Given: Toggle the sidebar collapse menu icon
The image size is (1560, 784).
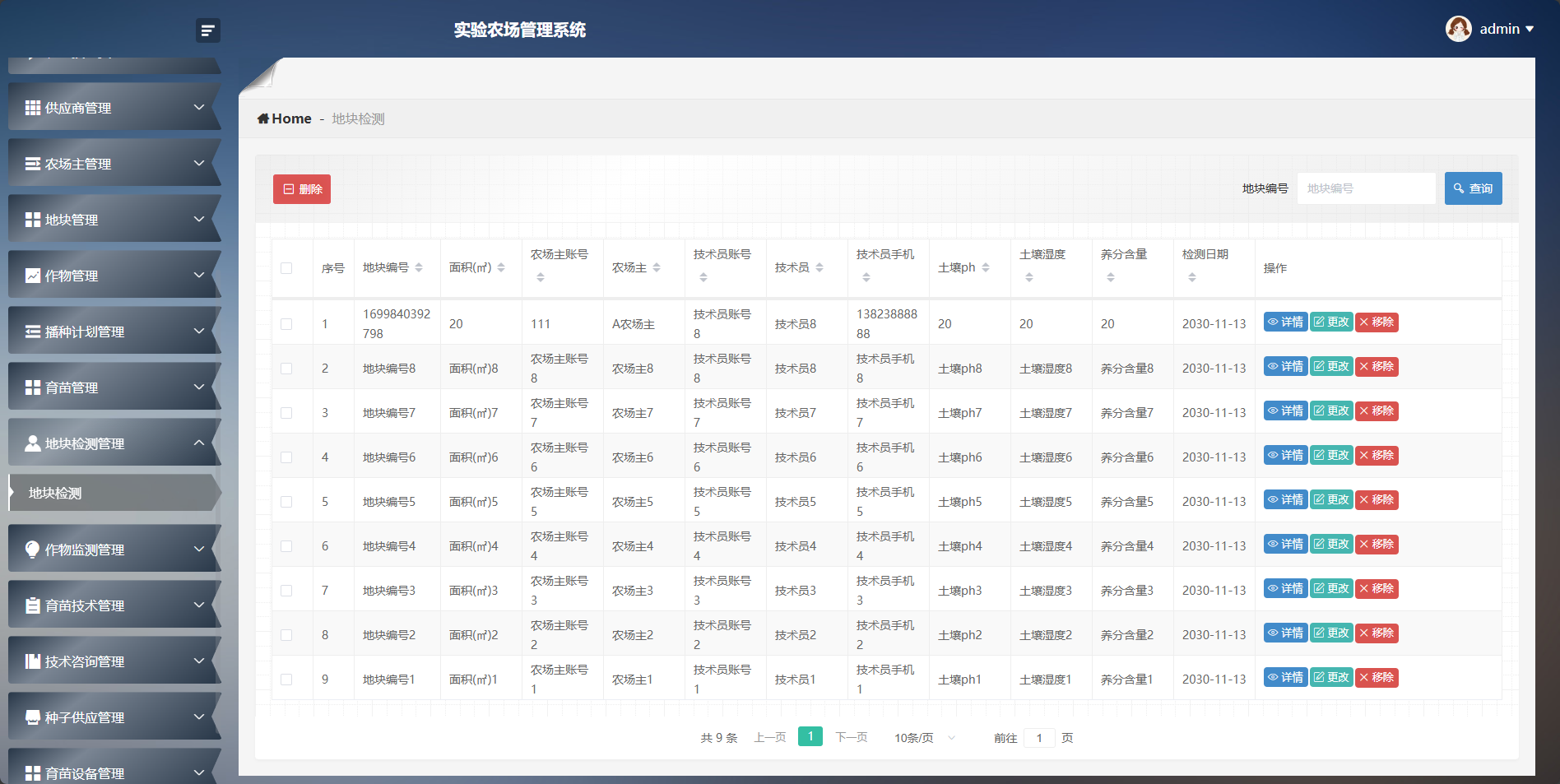Looking at the screenshot, I should pyautogui.click(x=208, y=30).
